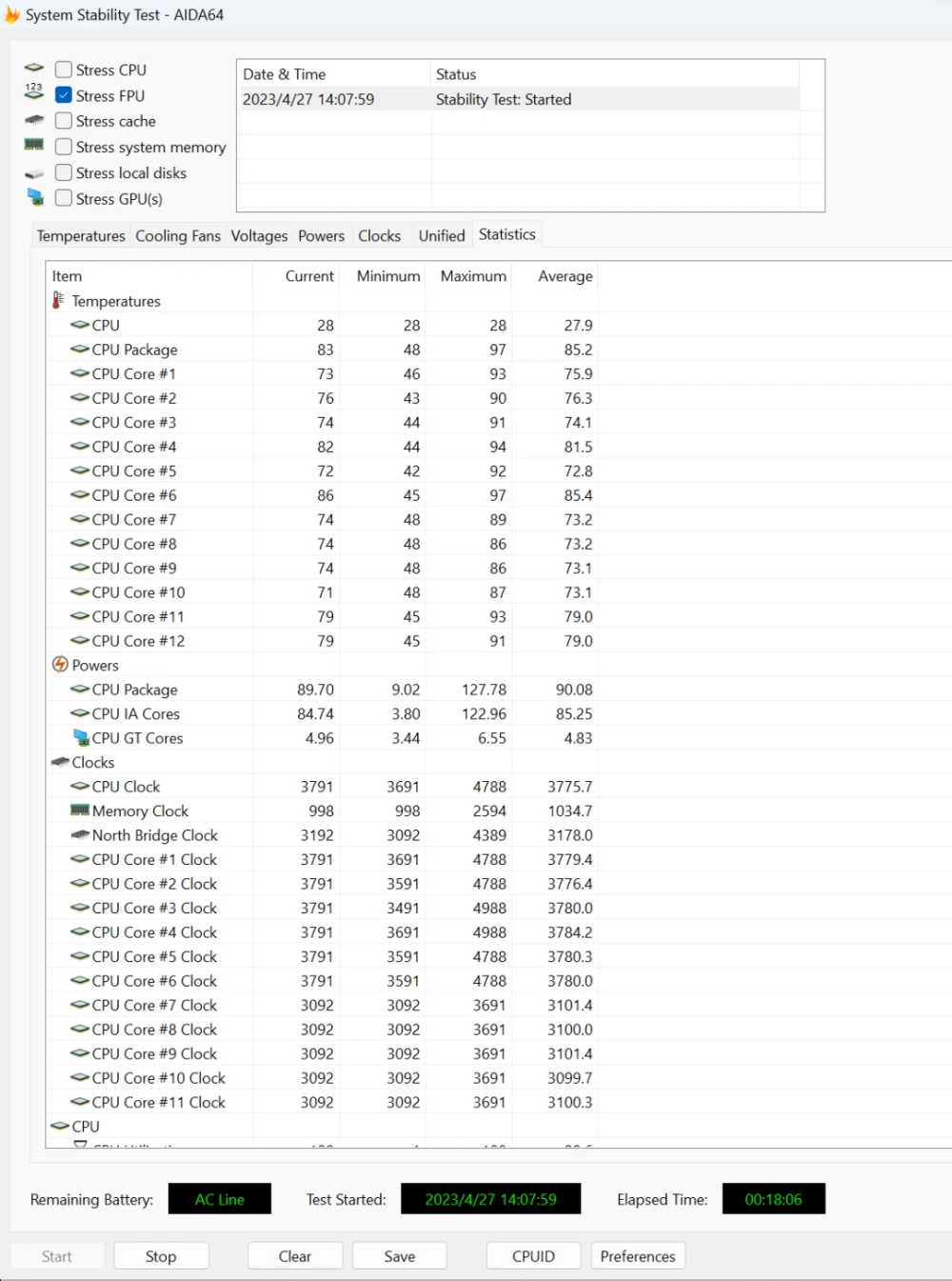Click the Minimum column header
The image size is (952, 1281).
tap(383, 276)
